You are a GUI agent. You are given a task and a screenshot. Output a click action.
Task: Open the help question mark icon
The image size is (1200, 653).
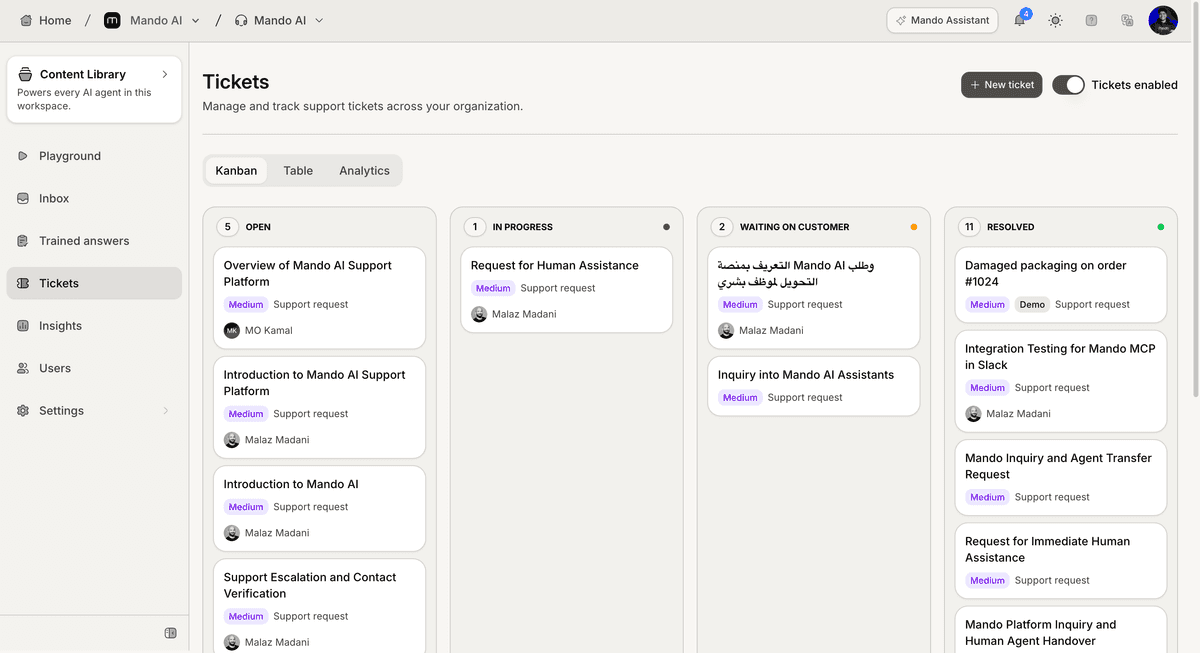[x=1091, y=20]
